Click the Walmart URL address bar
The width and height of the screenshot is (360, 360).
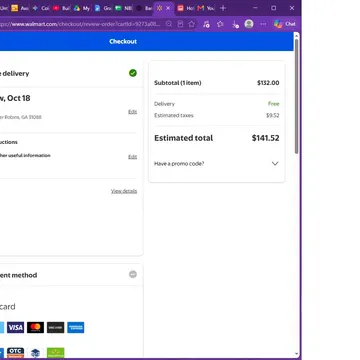(80, 24)
